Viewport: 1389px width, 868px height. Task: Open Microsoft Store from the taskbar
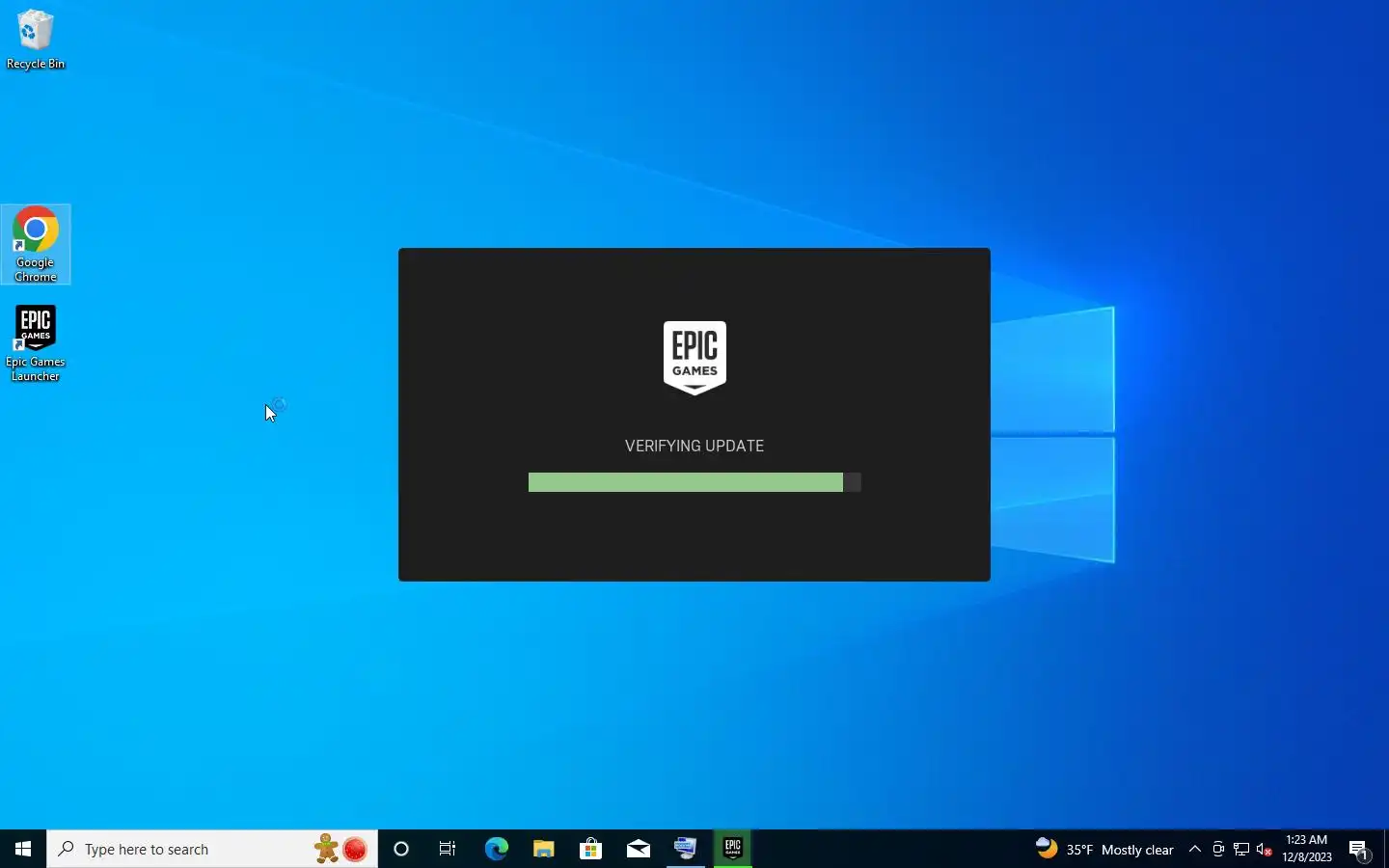tap(591, 849)
